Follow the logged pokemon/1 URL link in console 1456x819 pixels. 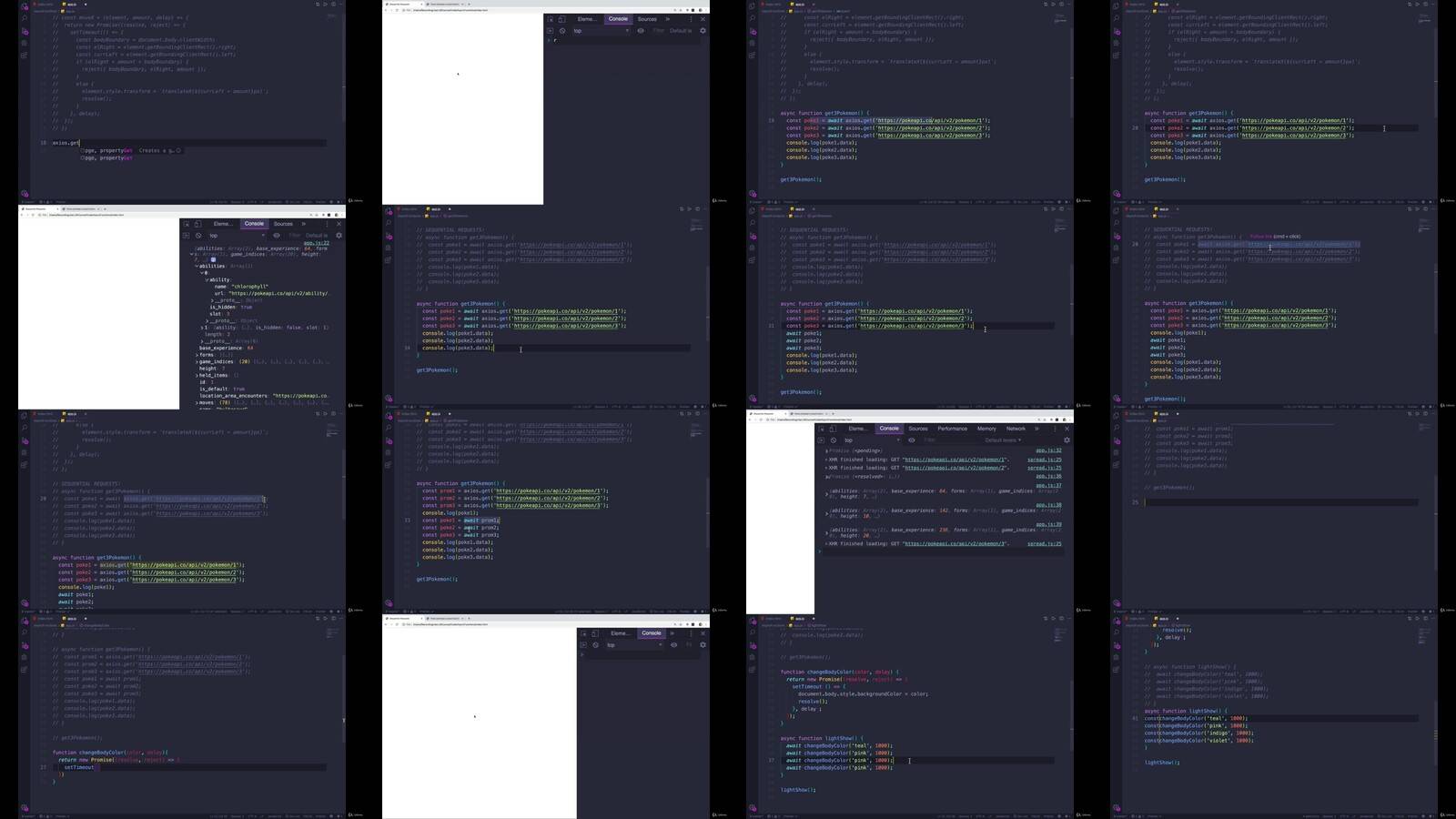click(955, 460)
